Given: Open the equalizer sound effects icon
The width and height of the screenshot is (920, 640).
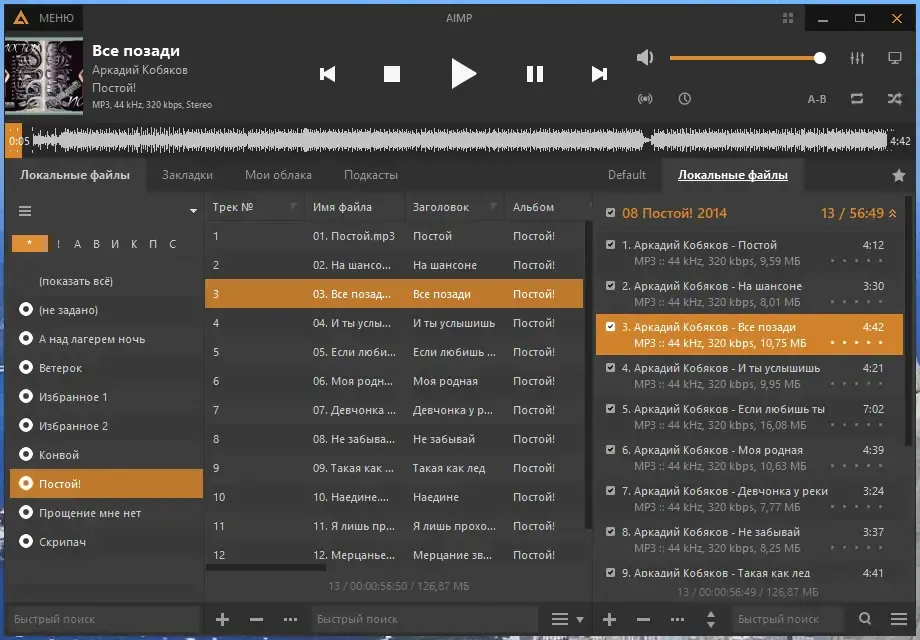Looking at the screenshot, I should pyautogui.click(x=857, y=57).
